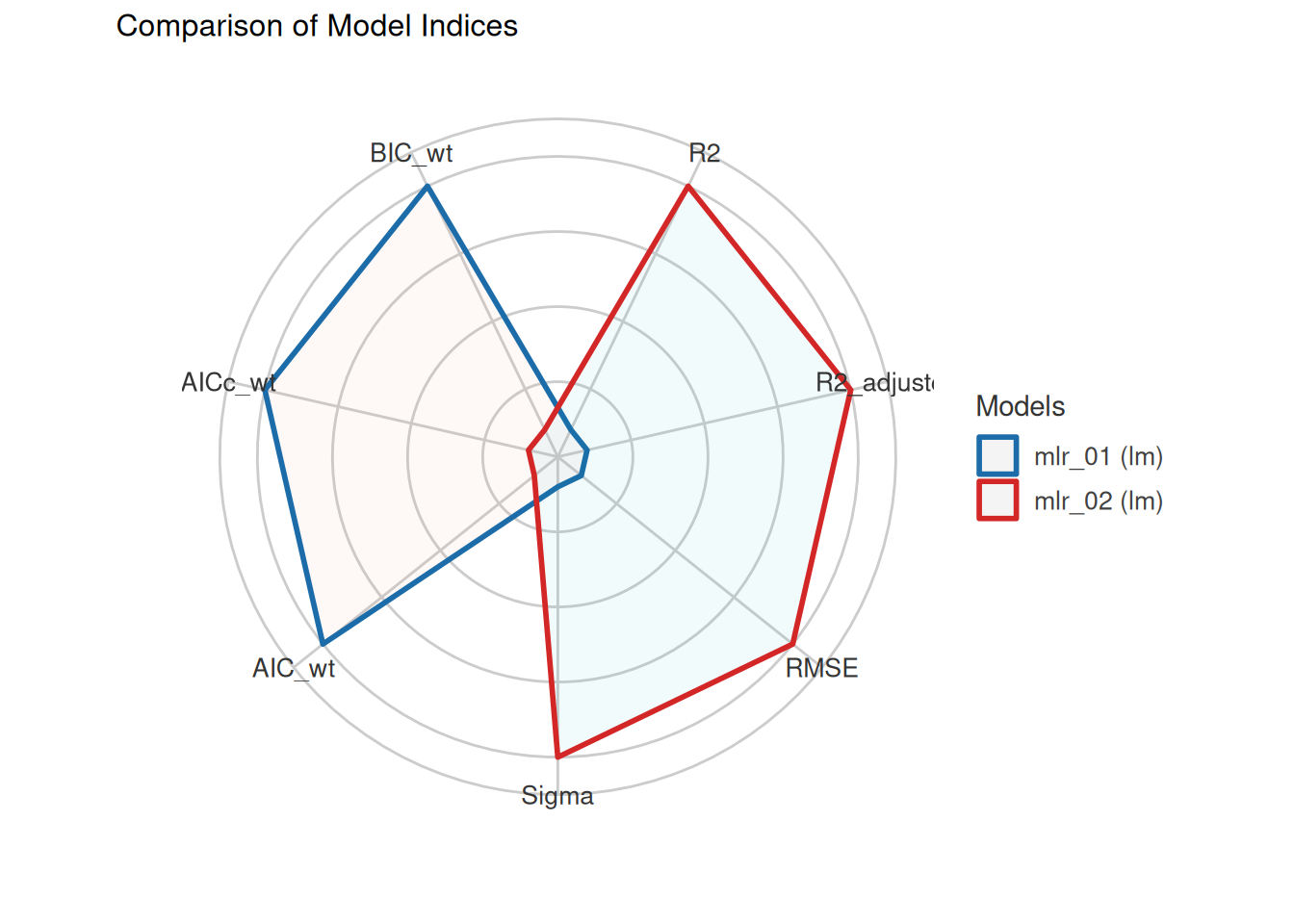Click the BIC_wt axis label
Screen dimensions: 1294x924
tap(411, 153)
